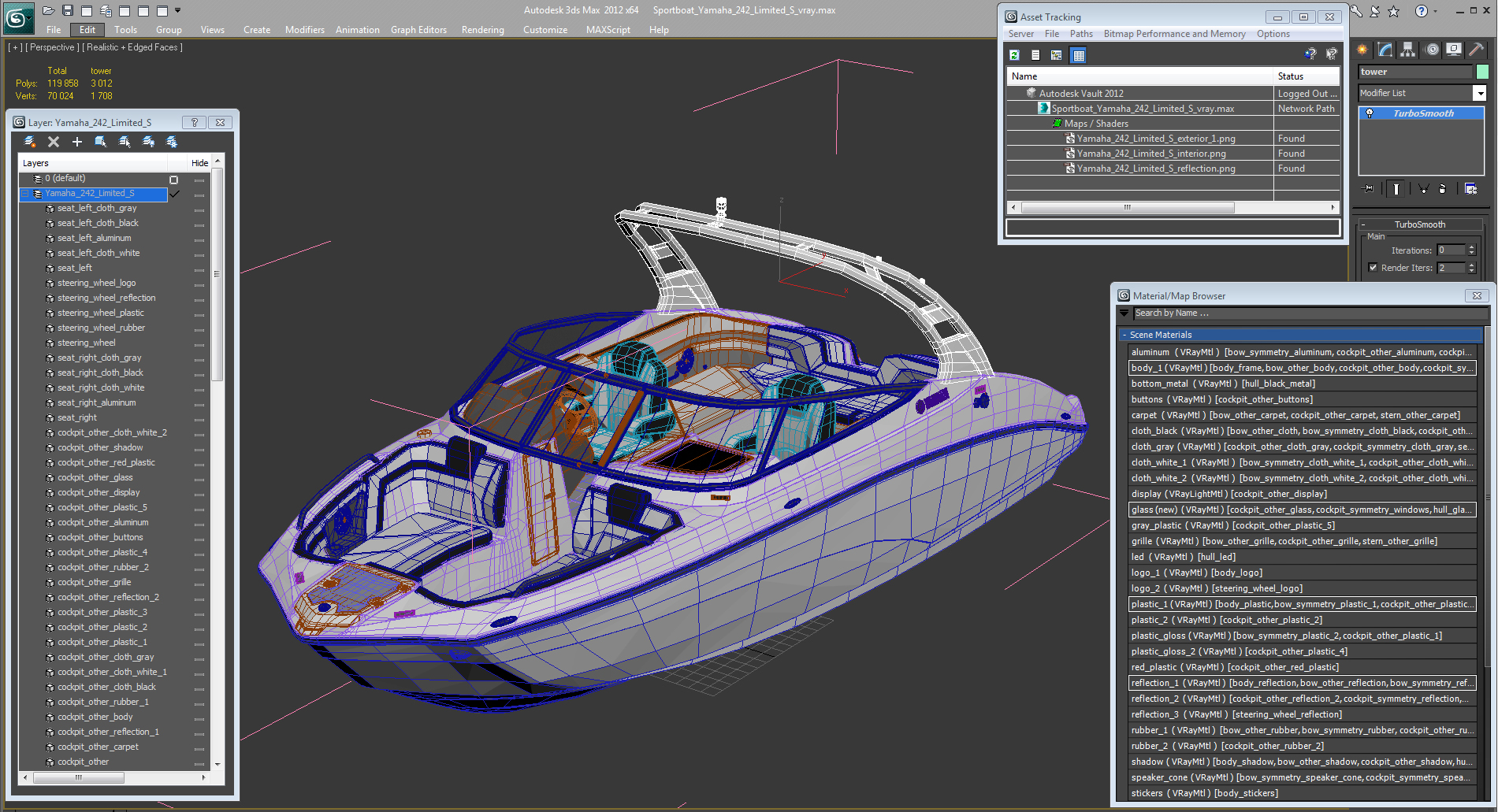Click Remove Modifier trash icon

pyautogui.click(x=1443, y=189)
